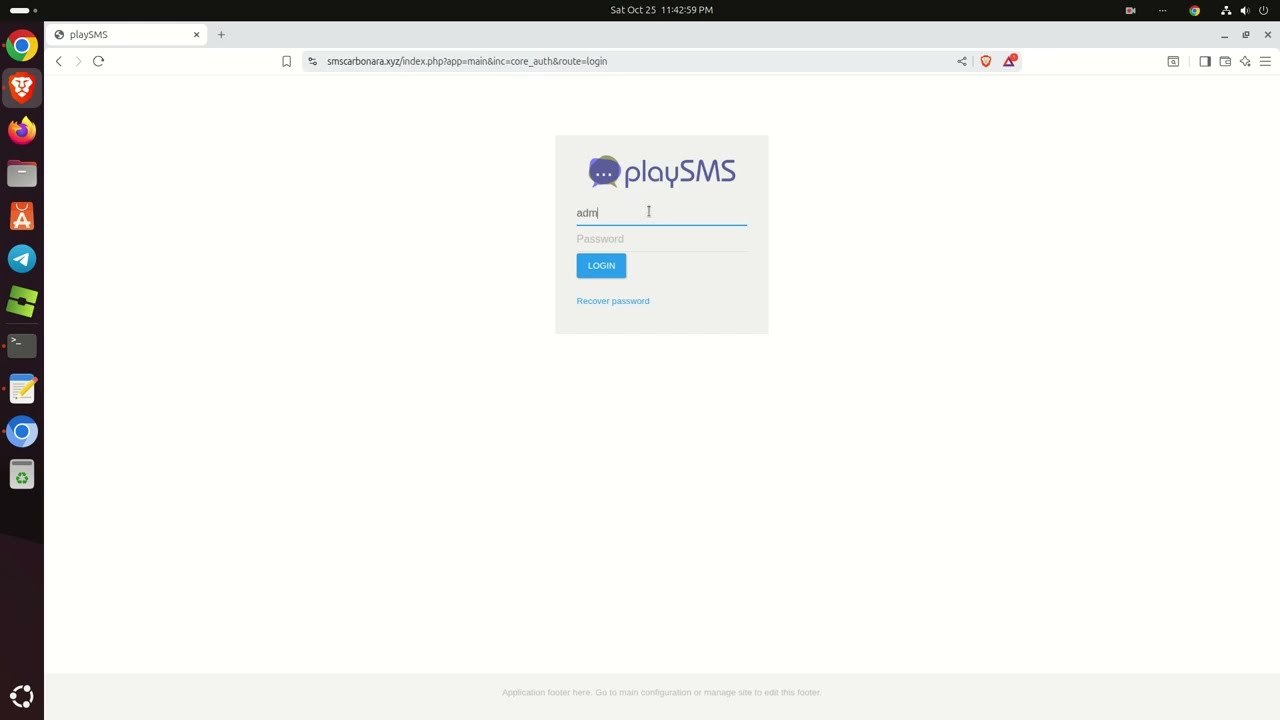Open the Recover password link
Image resolution: width=1280 pixels, height=720 pixels.
[x=613, y=301]
